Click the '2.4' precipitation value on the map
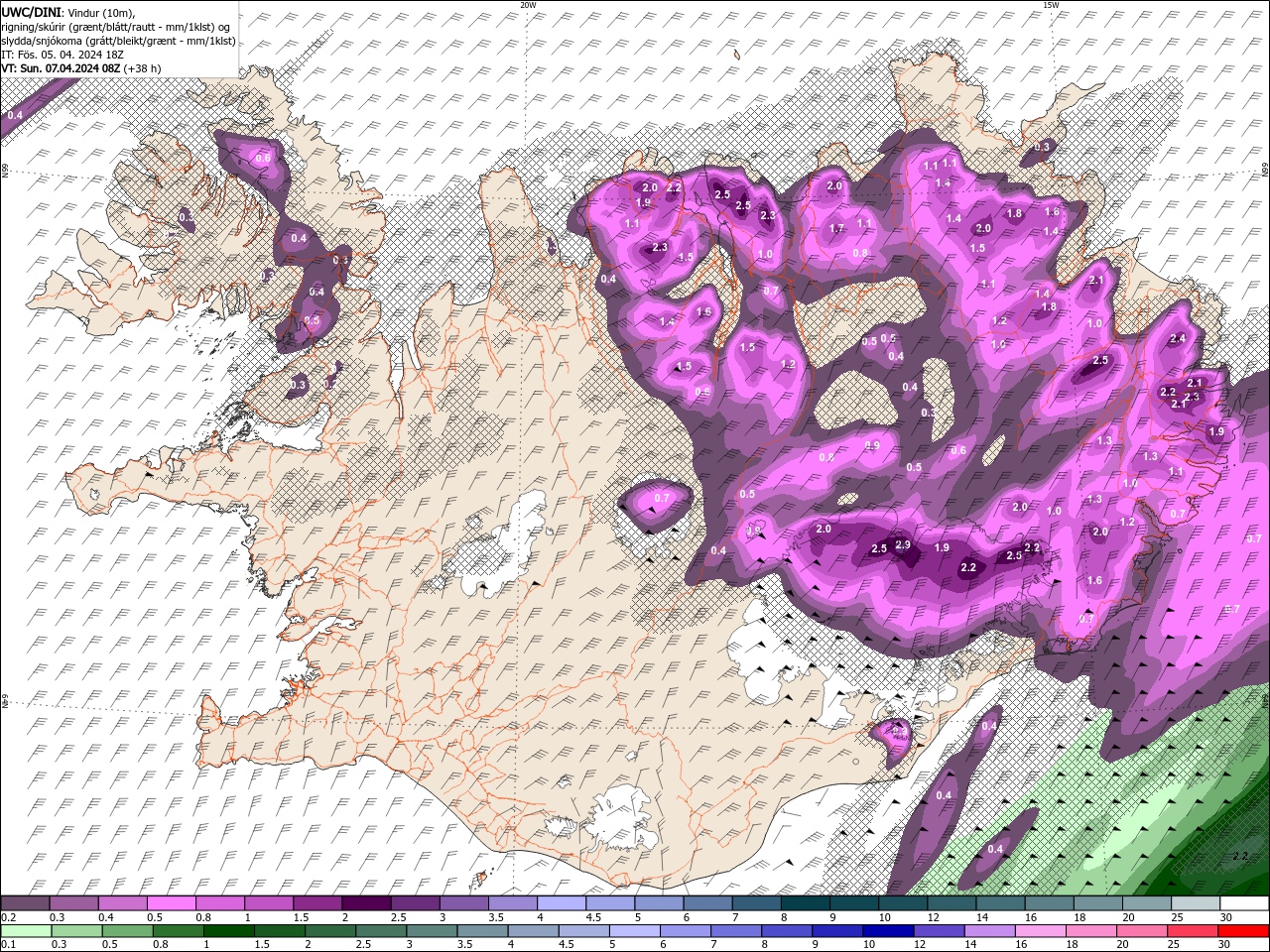Screen dimensions: 1270x952 pyautogui.click(x=1178, y=339)
